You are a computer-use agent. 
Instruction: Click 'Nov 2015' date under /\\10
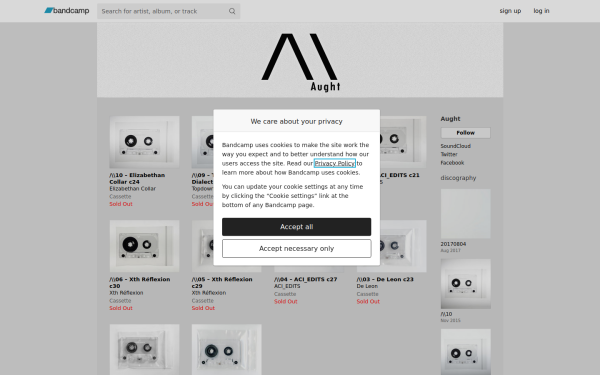click(x=450, y=320)
